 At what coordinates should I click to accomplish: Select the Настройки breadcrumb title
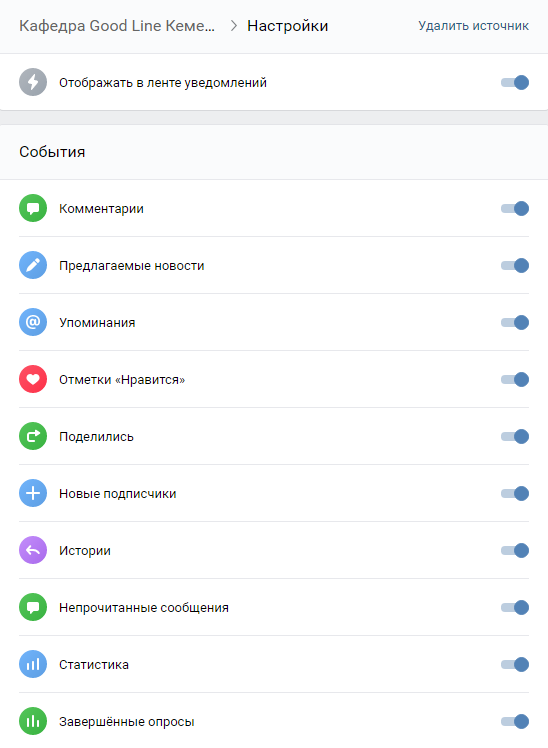click(288, 26)
